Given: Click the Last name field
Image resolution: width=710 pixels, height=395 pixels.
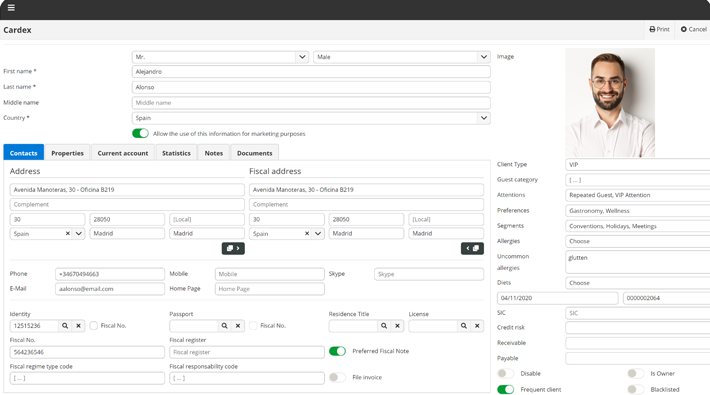Looking at the screenshot, I should [x=311, y=87].
